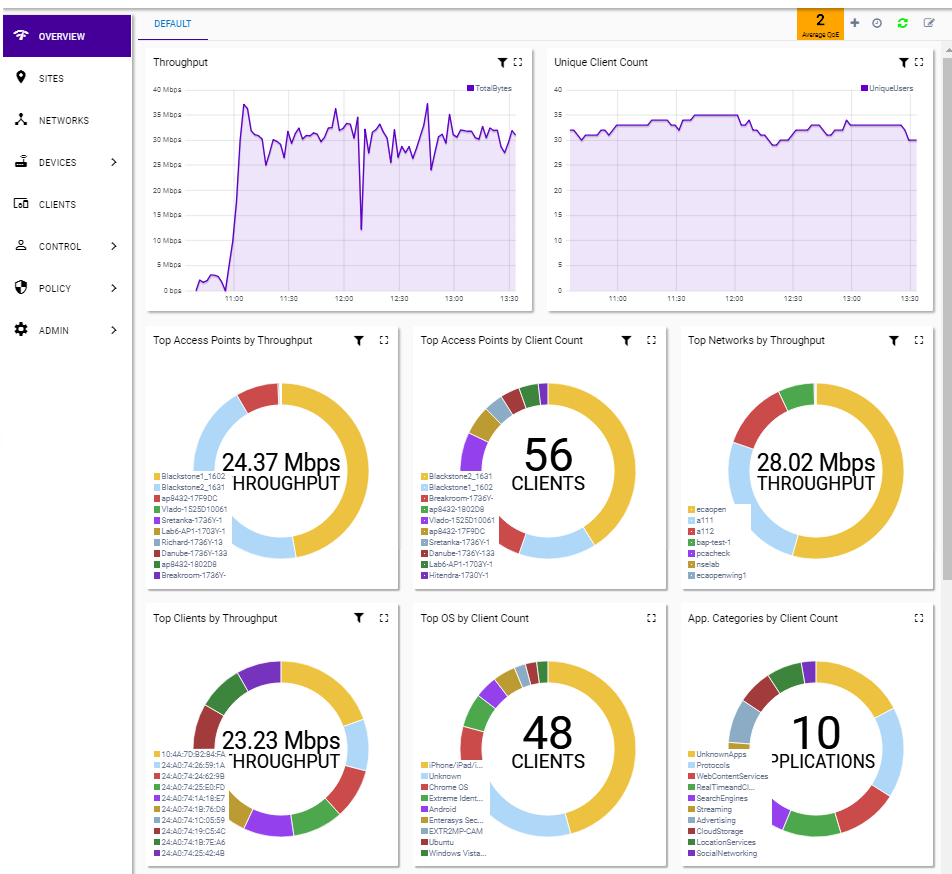Screen dimensions: 952x874
Task: Click the Average QoE score badge
Action: coord(820,25)
